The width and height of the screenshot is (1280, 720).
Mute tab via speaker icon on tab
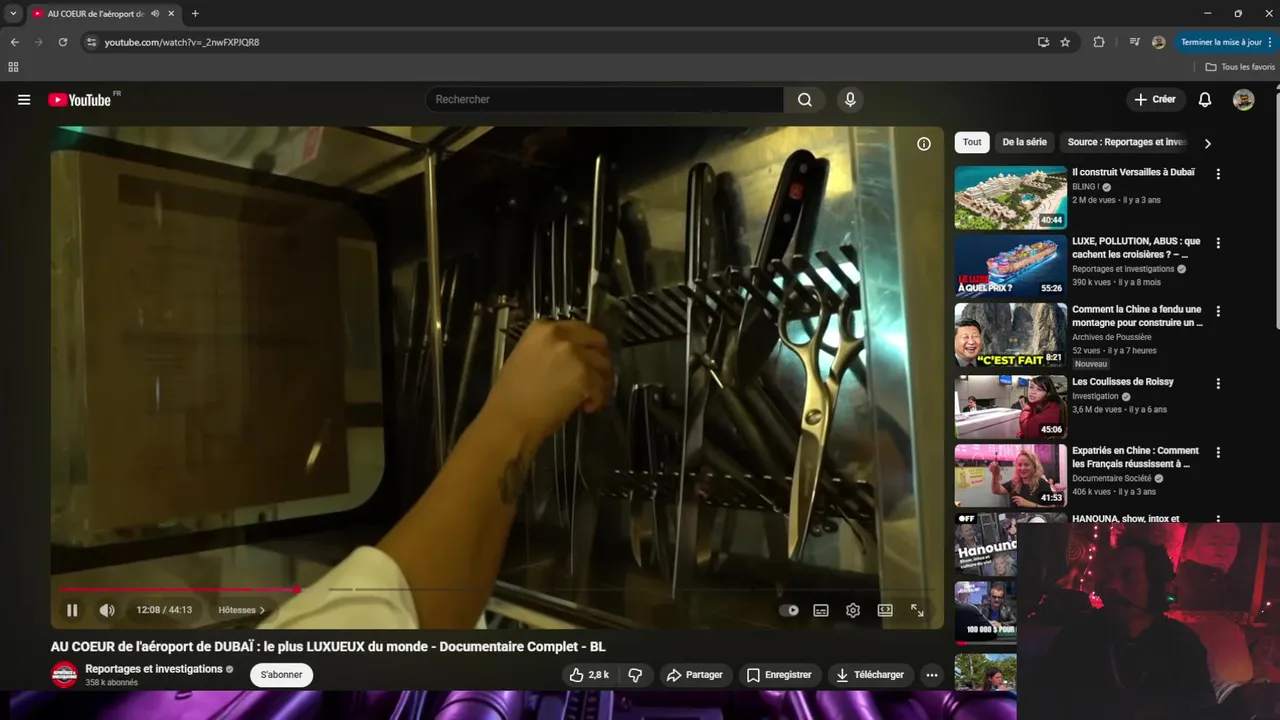point(155,14)
